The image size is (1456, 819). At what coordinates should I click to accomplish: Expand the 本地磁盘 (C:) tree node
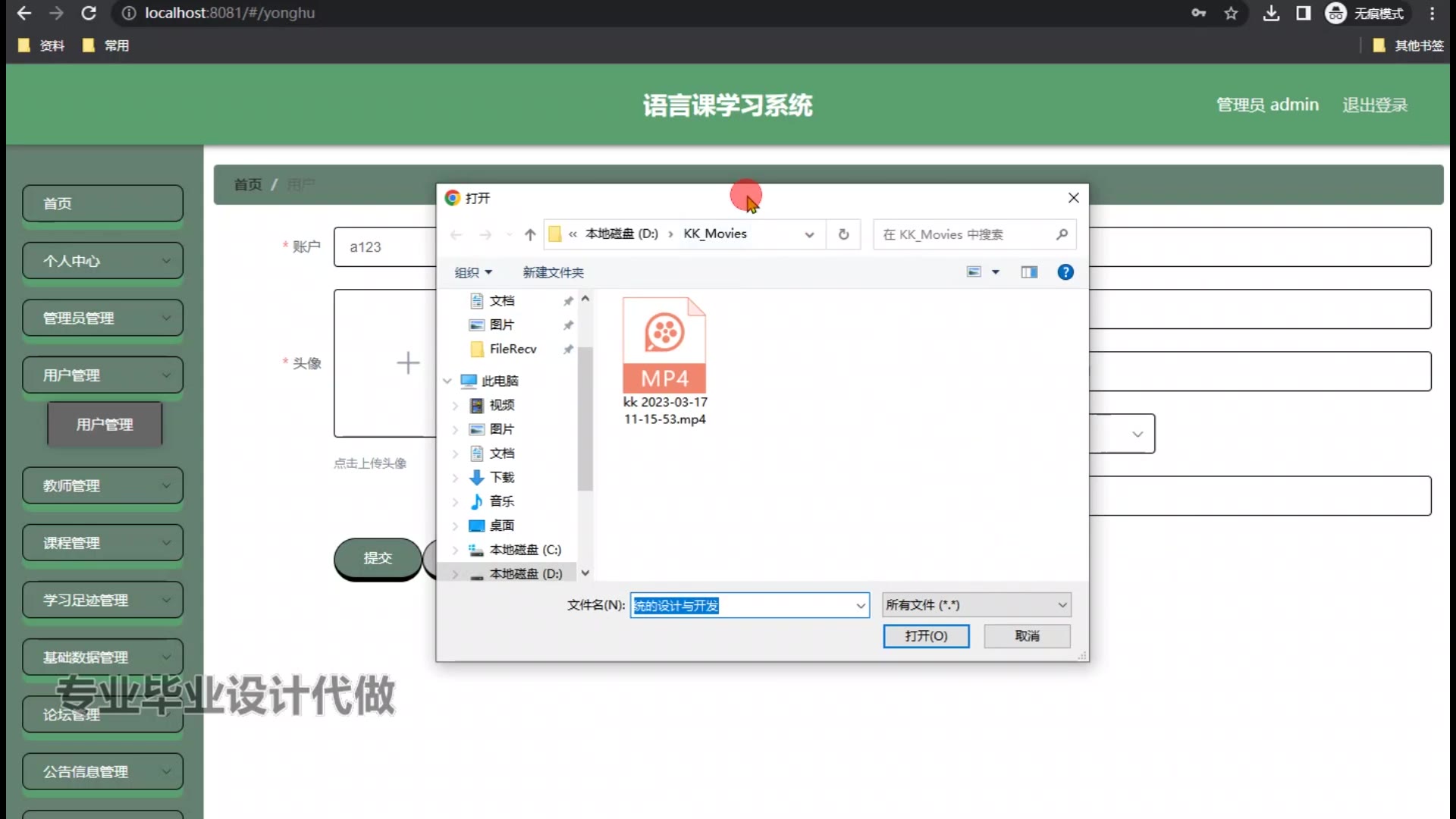tap(455, 550)
